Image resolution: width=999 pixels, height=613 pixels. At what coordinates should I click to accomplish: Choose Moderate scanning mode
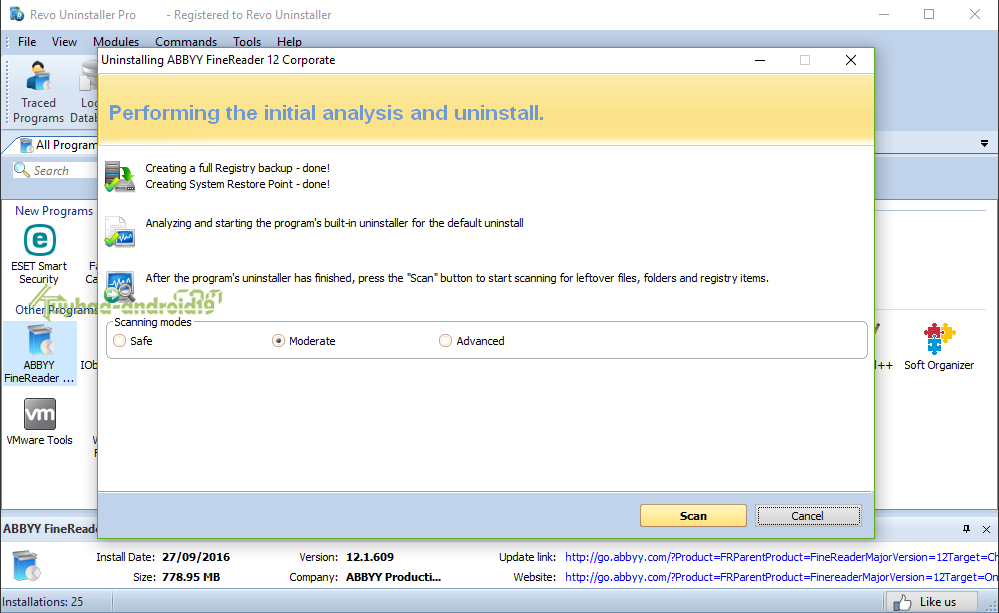click(x=278, y=341)
